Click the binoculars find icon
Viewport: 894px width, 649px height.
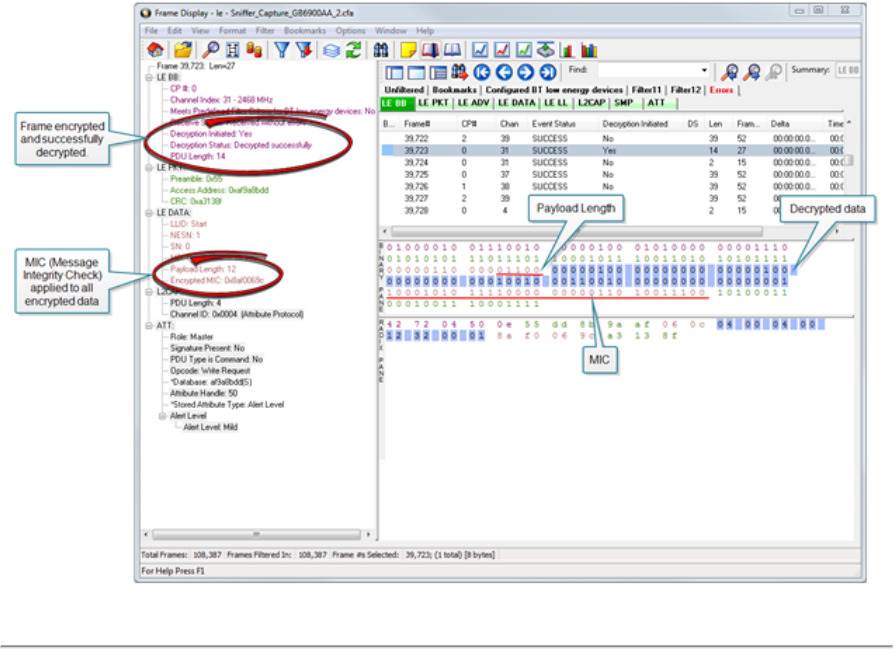click(x=381, y=49)
